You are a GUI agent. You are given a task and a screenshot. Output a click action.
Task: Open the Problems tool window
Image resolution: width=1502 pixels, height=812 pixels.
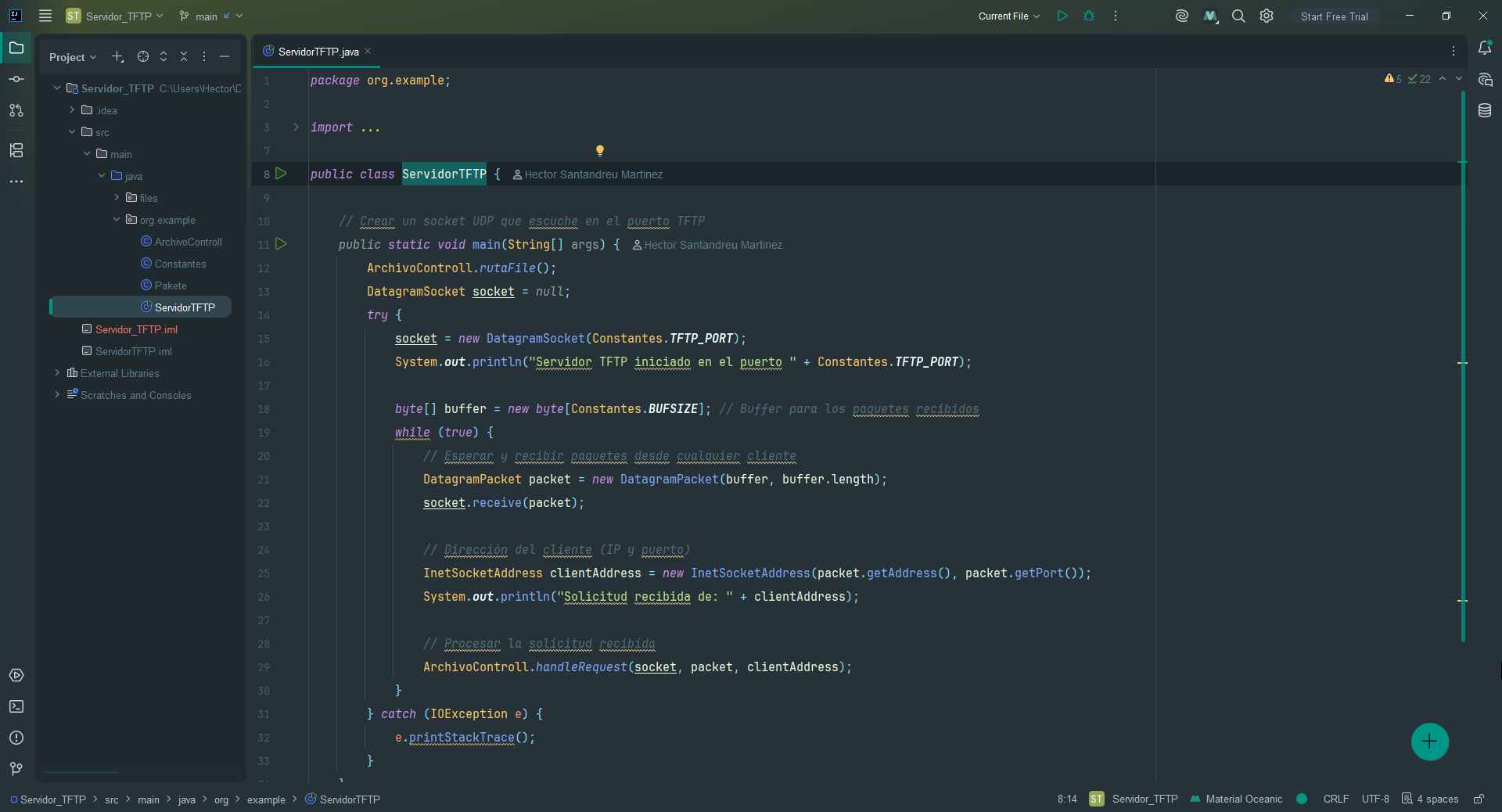(16, 738)
